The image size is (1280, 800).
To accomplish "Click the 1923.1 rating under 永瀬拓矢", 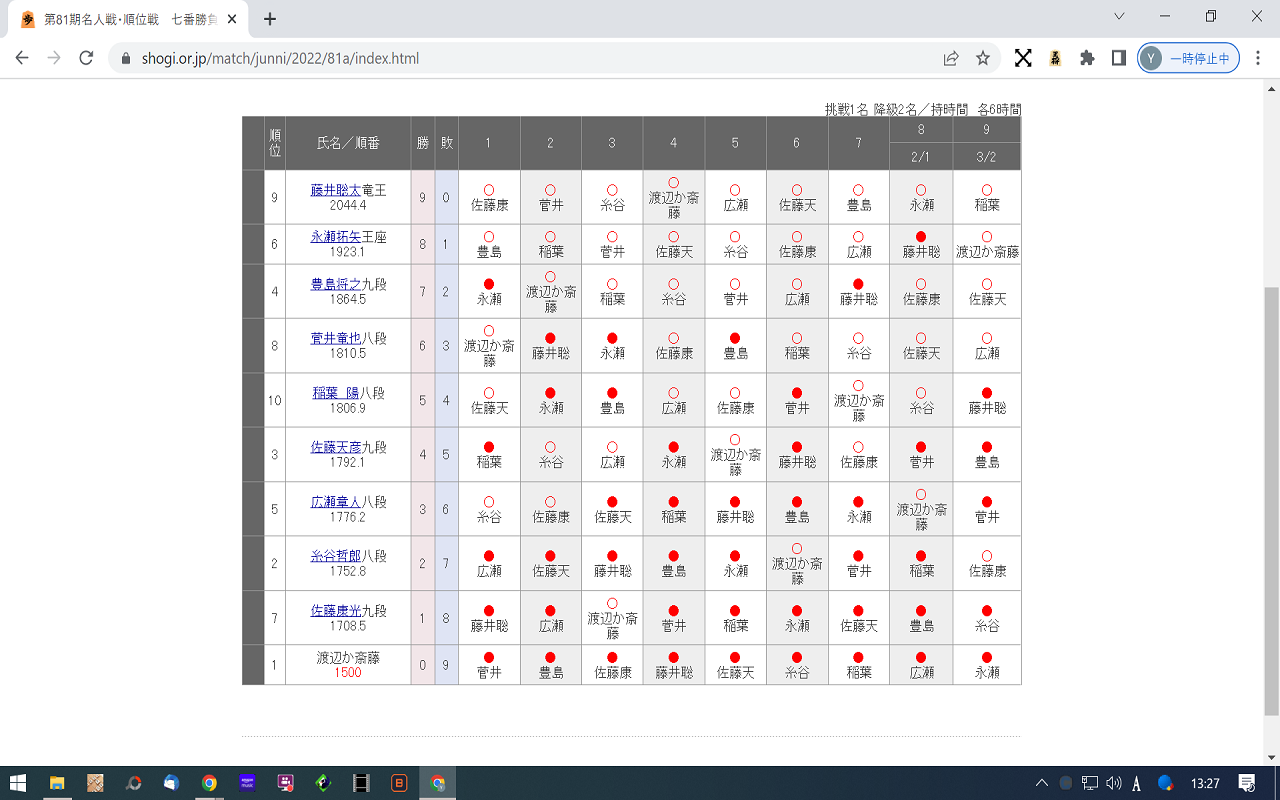I will pos(348,253).
